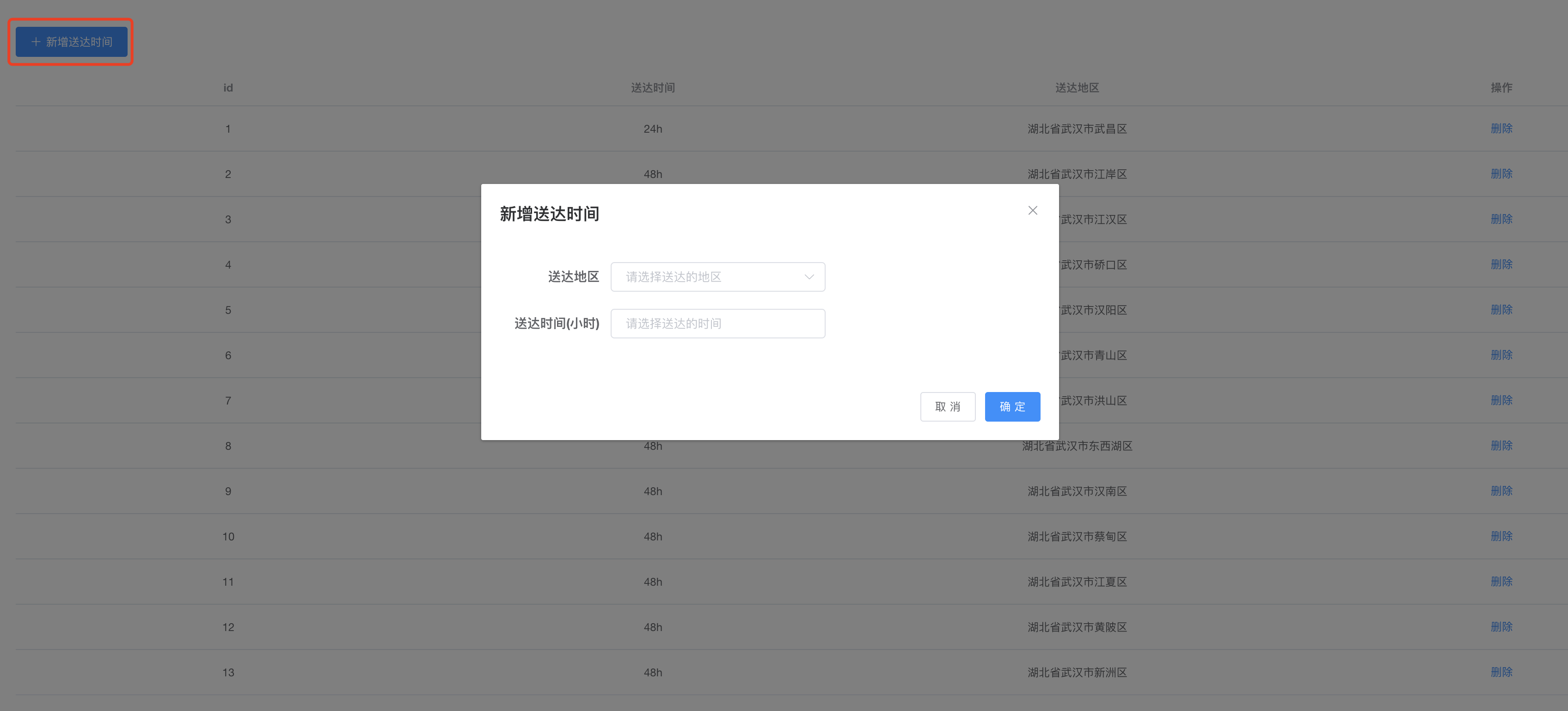Delete the 湖北省武汉市东西湖区 record
1568x711 pixels.
[x=1501, y=445]
